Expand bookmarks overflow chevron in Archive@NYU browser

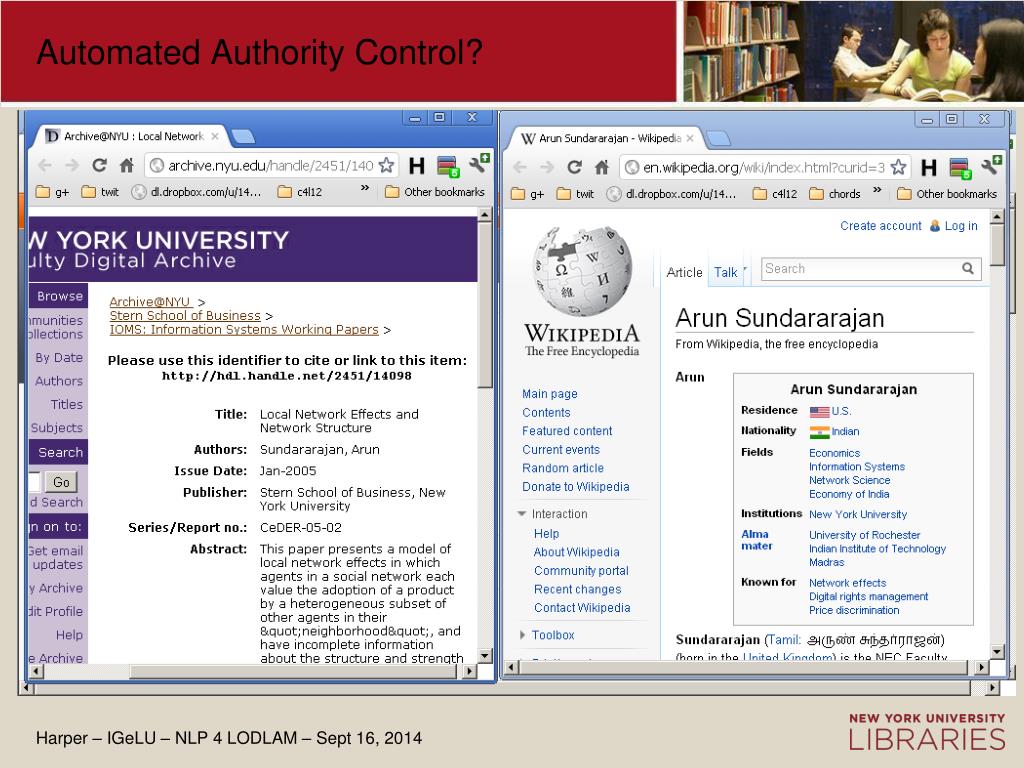[365, 188]
